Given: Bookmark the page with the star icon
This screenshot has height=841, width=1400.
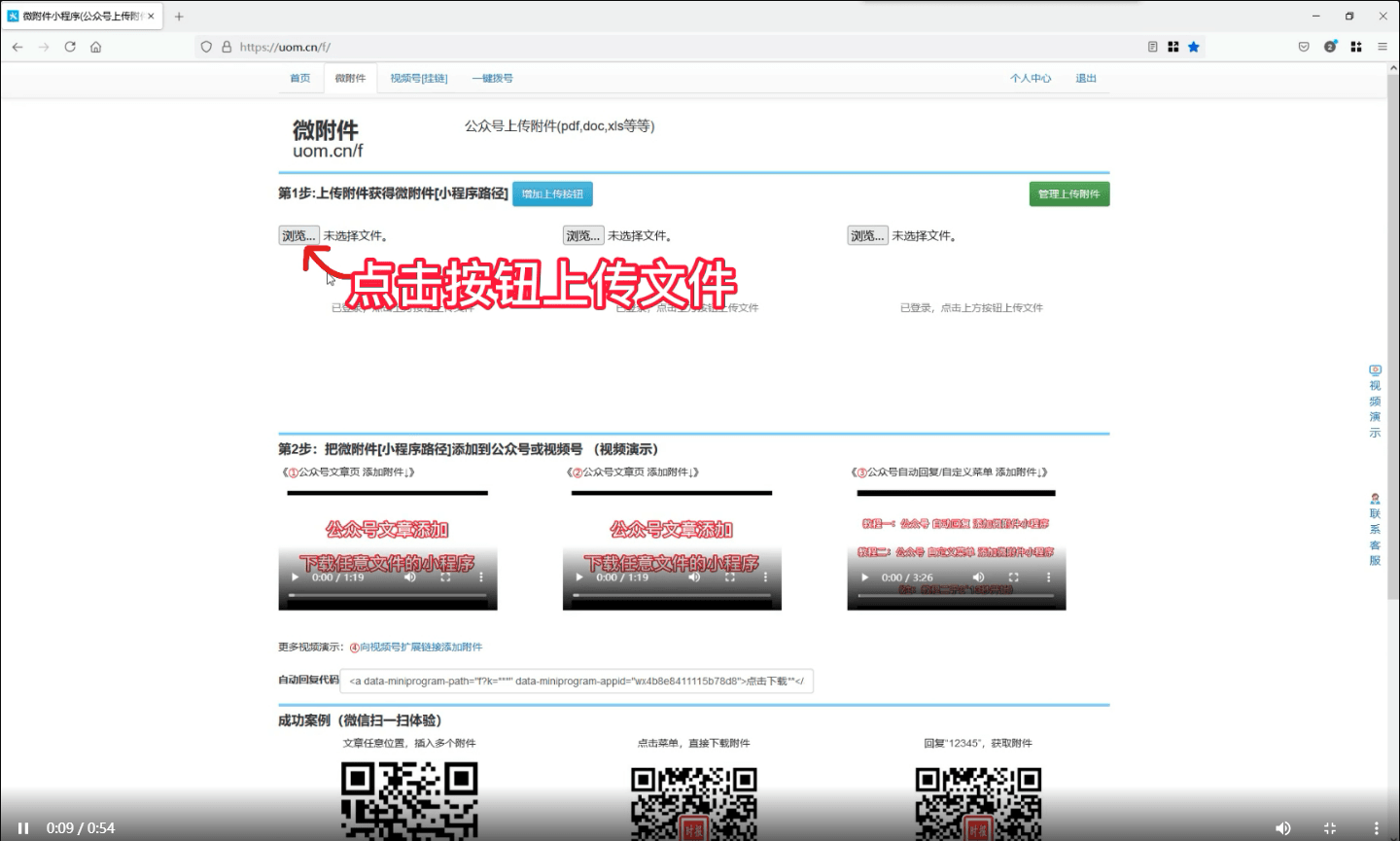Looking at the screenshot, I should (x=1194, y=46).
